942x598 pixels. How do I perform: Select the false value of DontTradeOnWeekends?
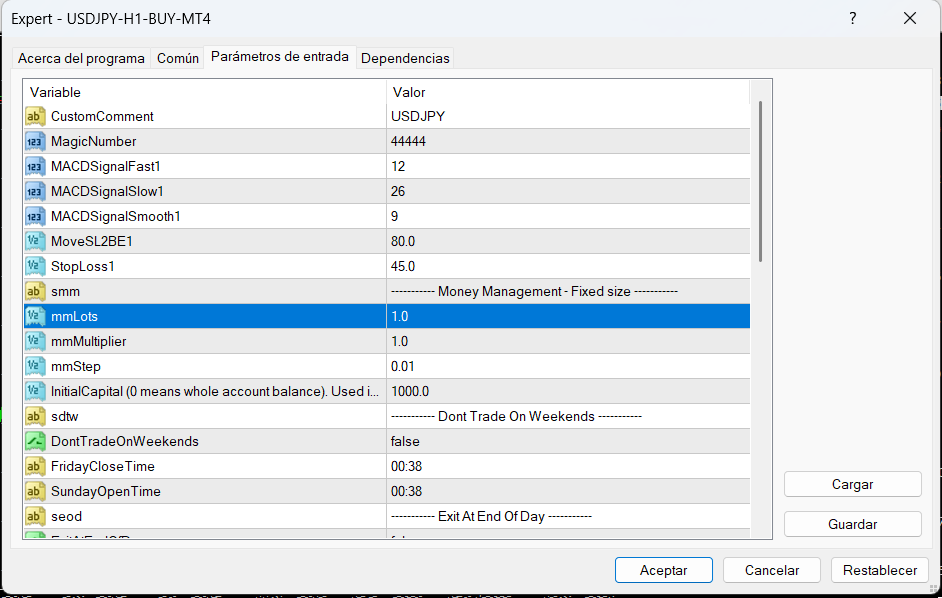click(x=405, y=441)
